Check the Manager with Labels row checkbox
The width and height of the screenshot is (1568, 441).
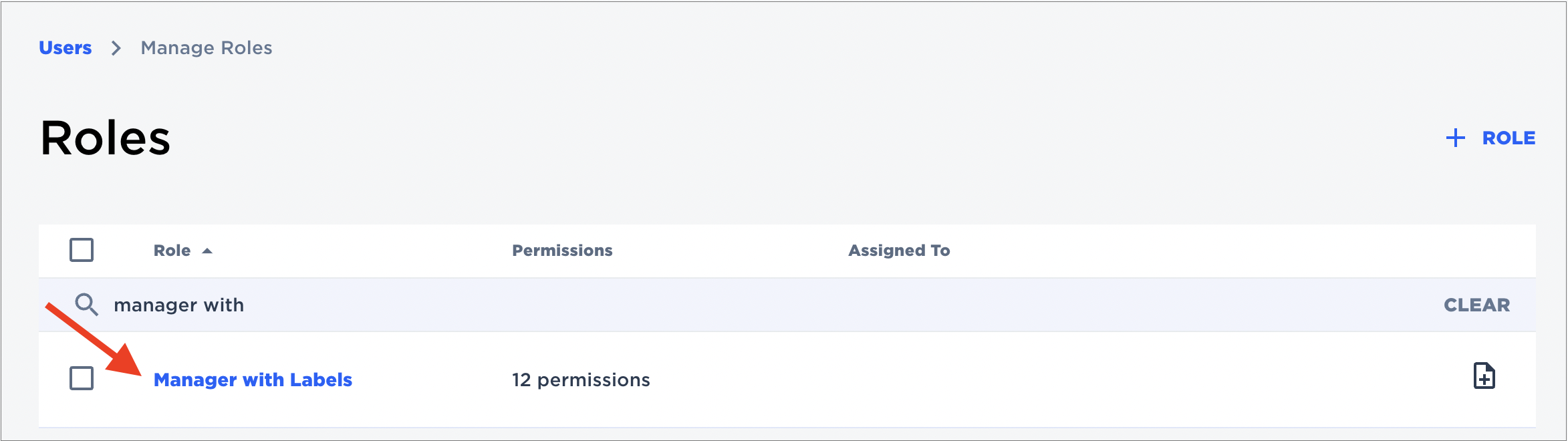pos(82,378)
